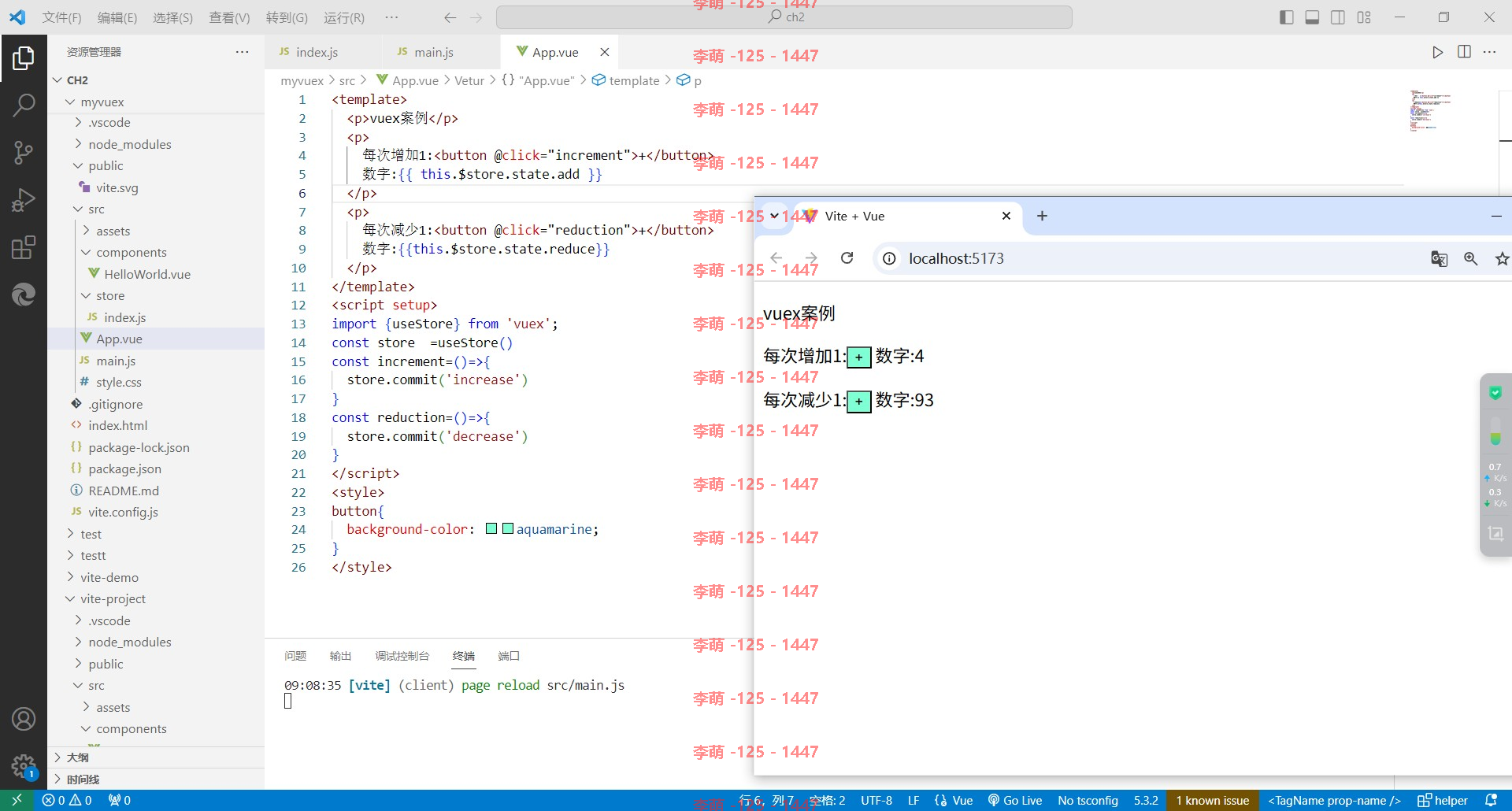Viewport: 1512px width, 811px height.
Task: Open the remote window status bar icon
Action: [x=17, y=800]
